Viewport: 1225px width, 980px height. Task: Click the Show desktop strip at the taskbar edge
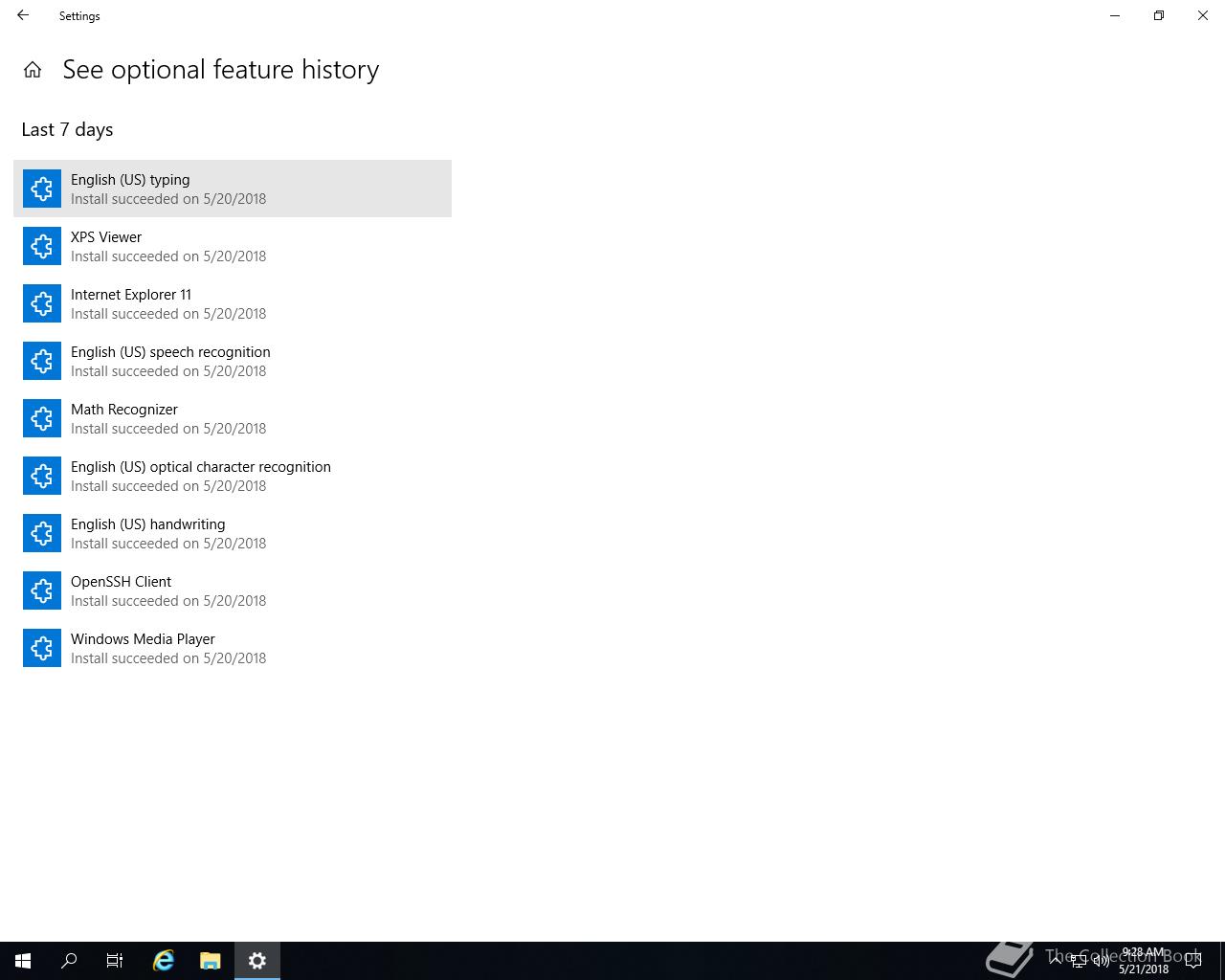[x=1222, y=961]
